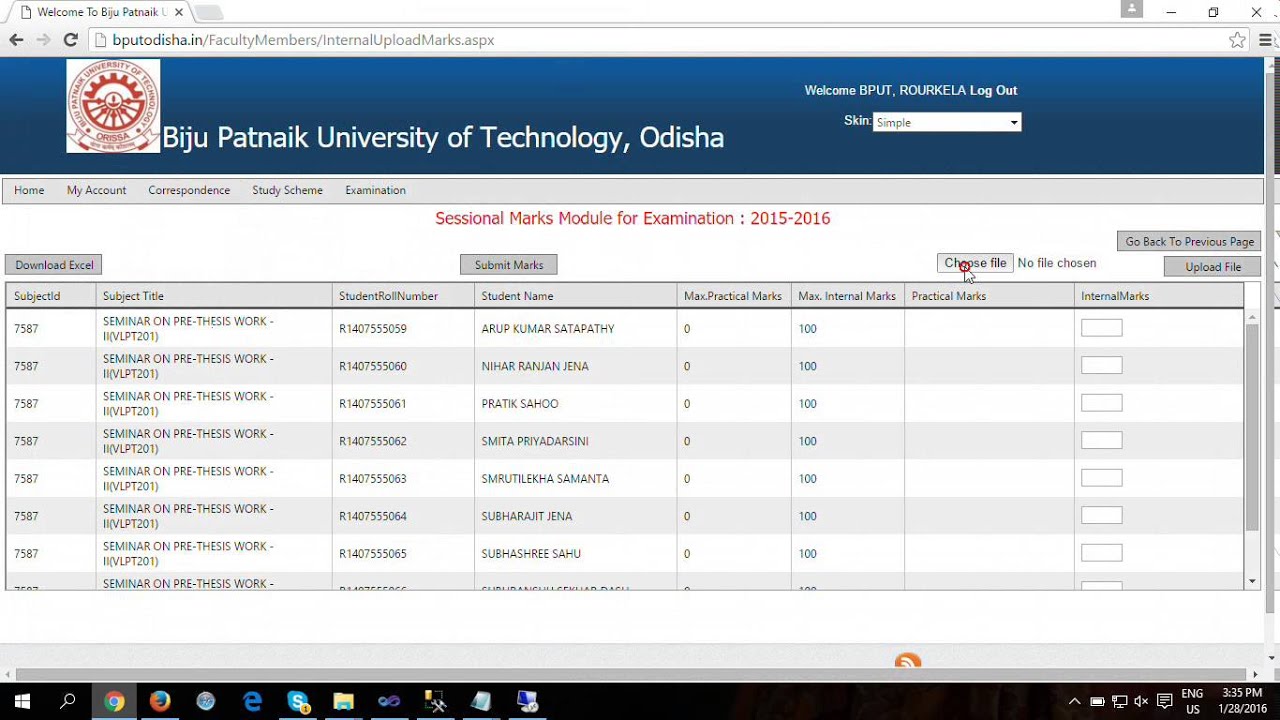Click the BPUT university logo
The height and width of the screenshot is (720, 1280).
tap(113, 106)
